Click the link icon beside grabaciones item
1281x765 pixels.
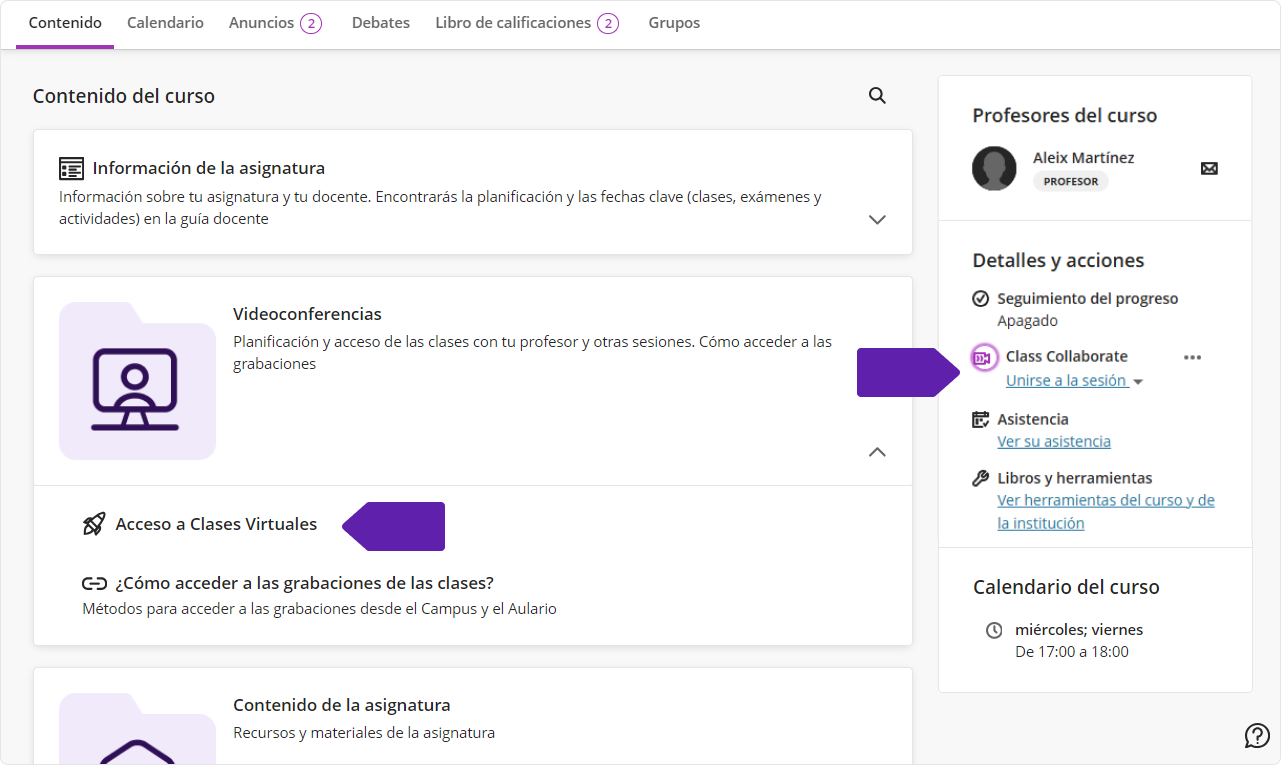pos(94,583)
